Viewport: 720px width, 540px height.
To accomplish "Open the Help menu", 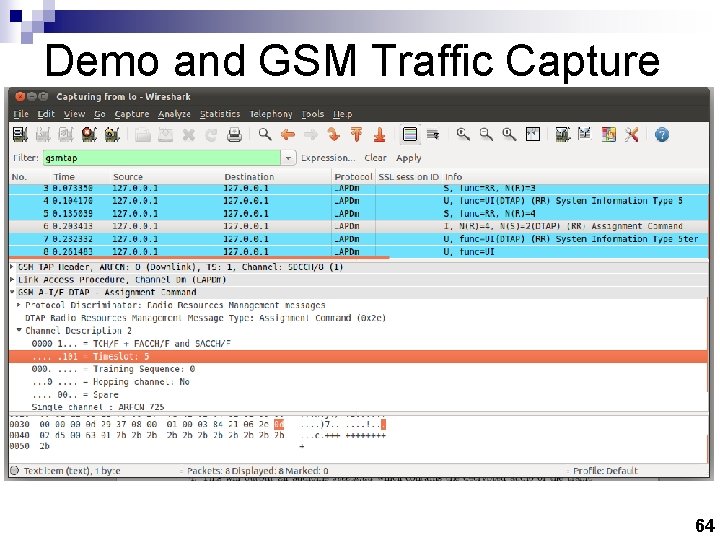I will click(x=342, y=114).
